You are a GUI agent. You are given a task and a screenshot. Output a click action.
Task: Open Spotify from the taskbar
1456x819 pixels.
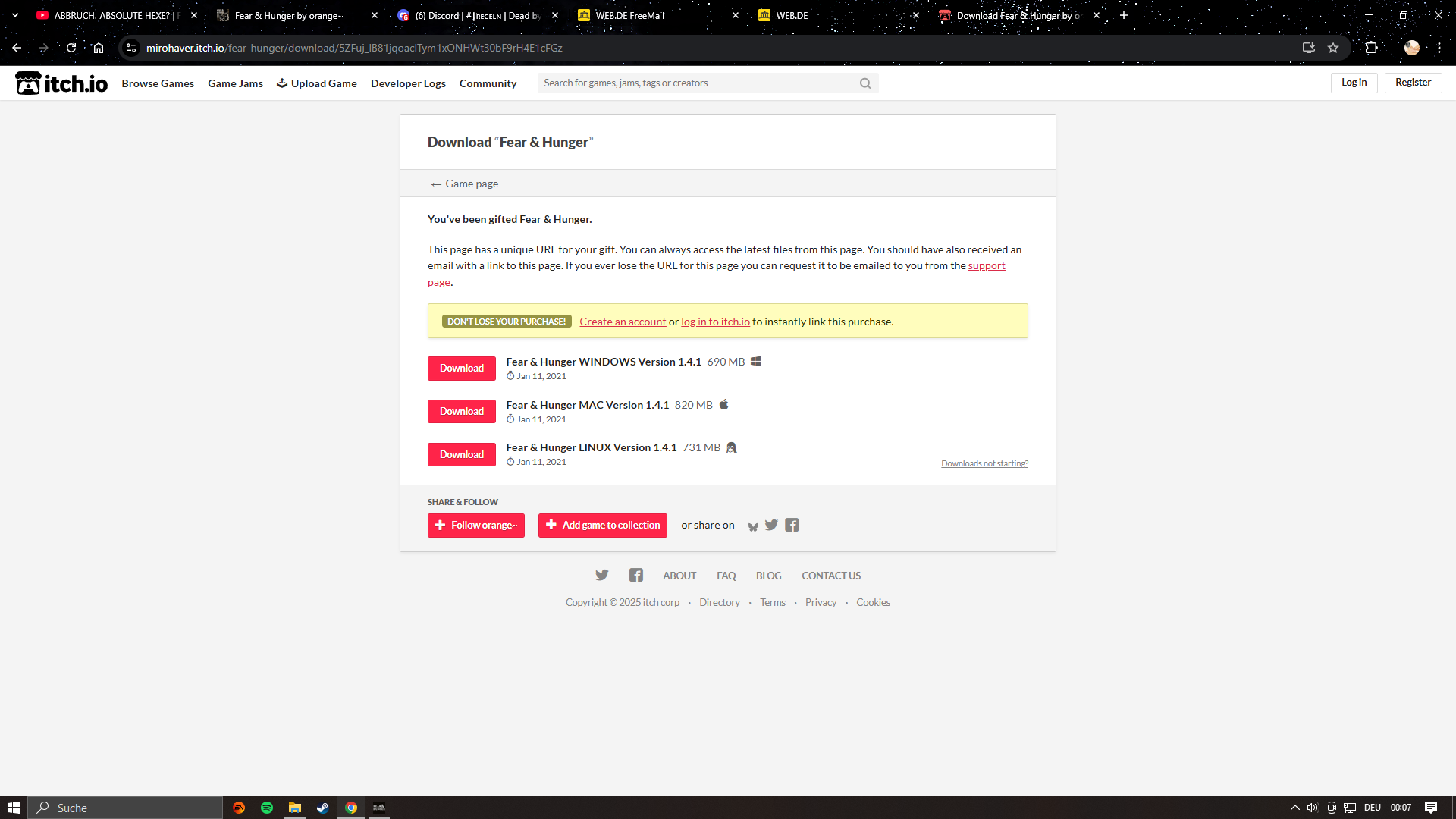[267, 808]
